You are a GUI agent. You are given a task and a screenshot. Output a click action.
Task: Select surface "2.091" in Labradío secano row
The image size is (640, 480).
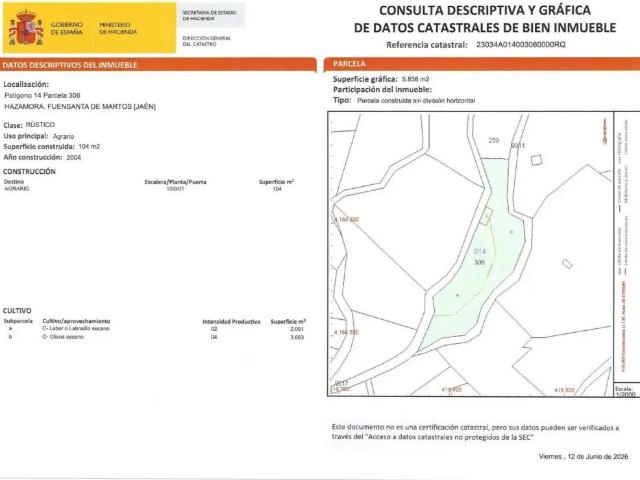(297, 329)
